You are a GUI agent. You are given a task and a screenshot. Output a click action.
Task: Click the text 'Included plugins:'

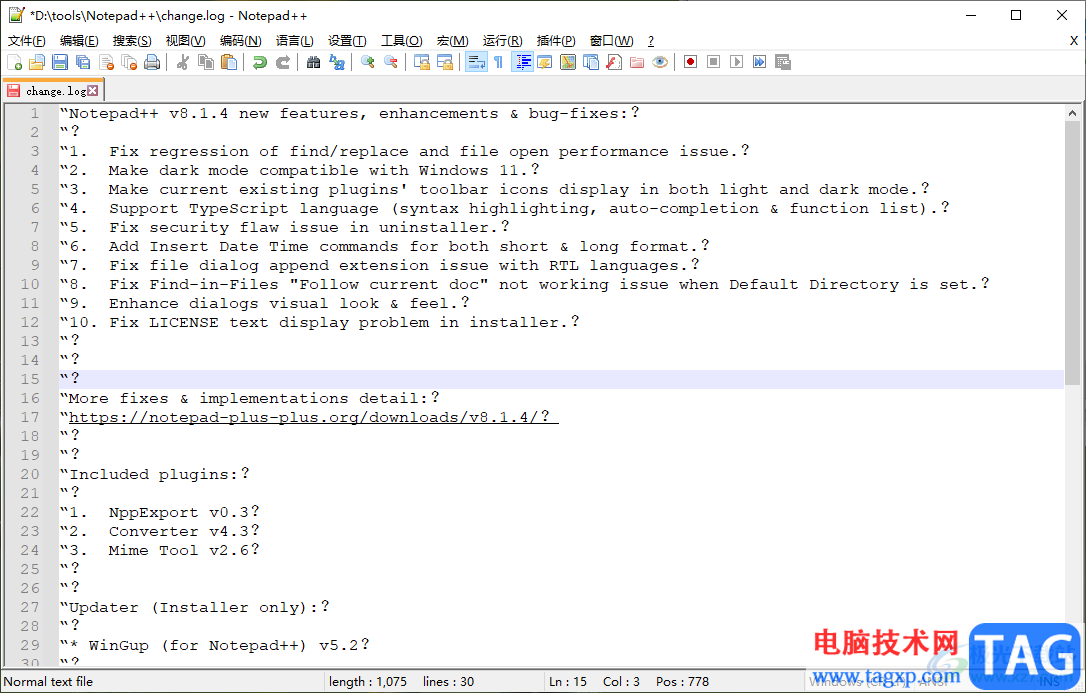coord(152,474)
